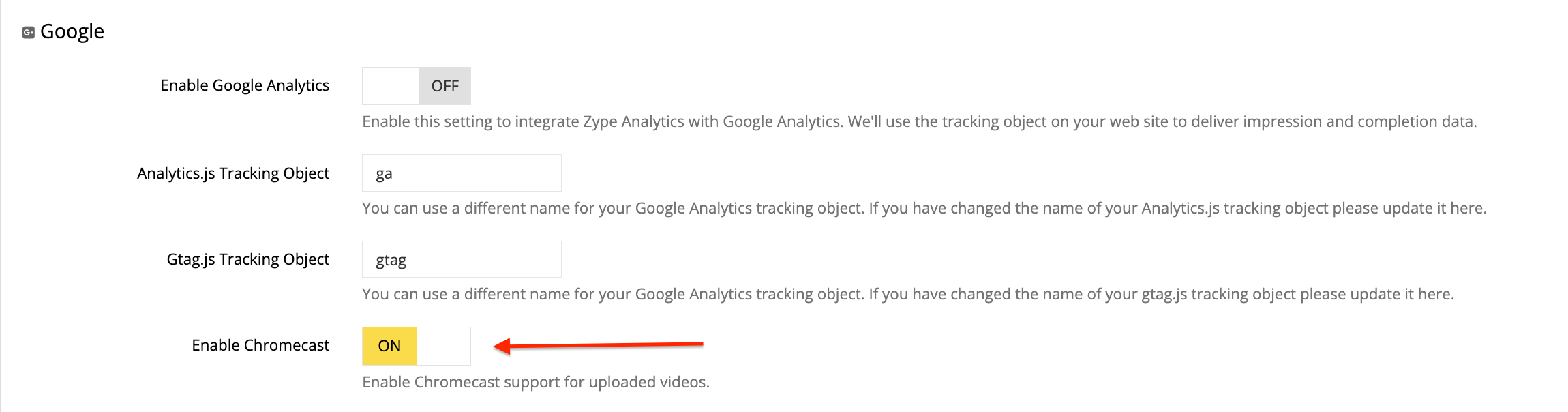Click the yellow ON part of Chromecast toggle
Image resolution: width=1568 pixels, height=412 pixels.
389,346
